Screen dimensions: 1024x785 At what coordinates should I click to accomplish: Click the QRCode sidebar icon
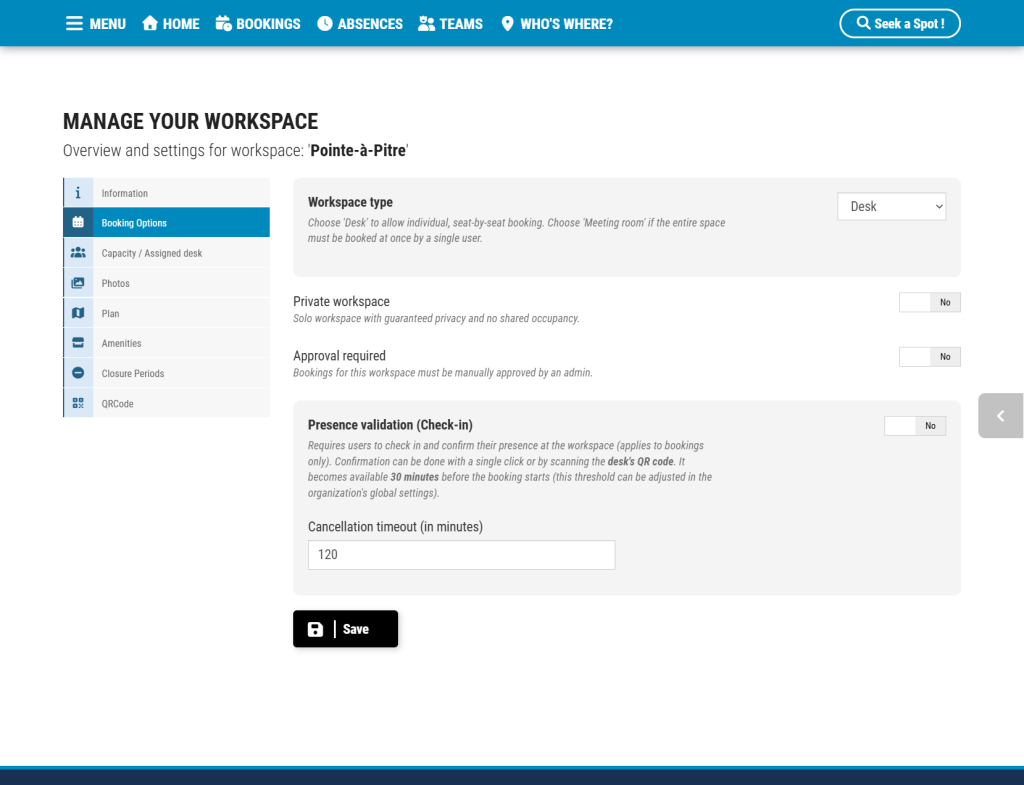tap(78, 403)
